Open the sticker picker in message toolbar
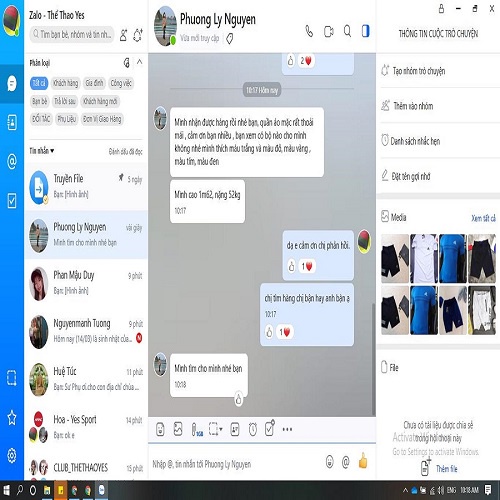The width and height of the screenshot is (500, 500). (x=160, y=429)
